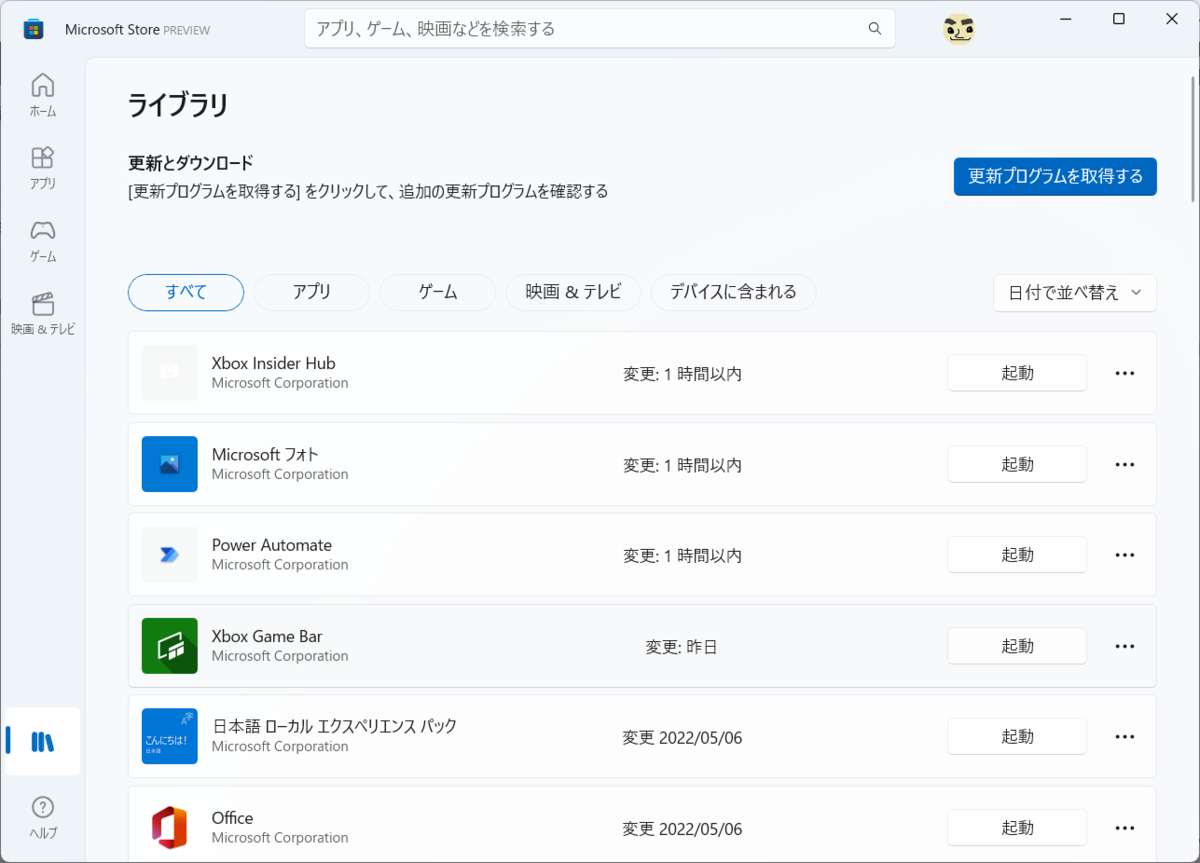Open more options for 日本語 ローカル エクスペリエンス パック
The image size is (1200, 863).
(1125, 737)
